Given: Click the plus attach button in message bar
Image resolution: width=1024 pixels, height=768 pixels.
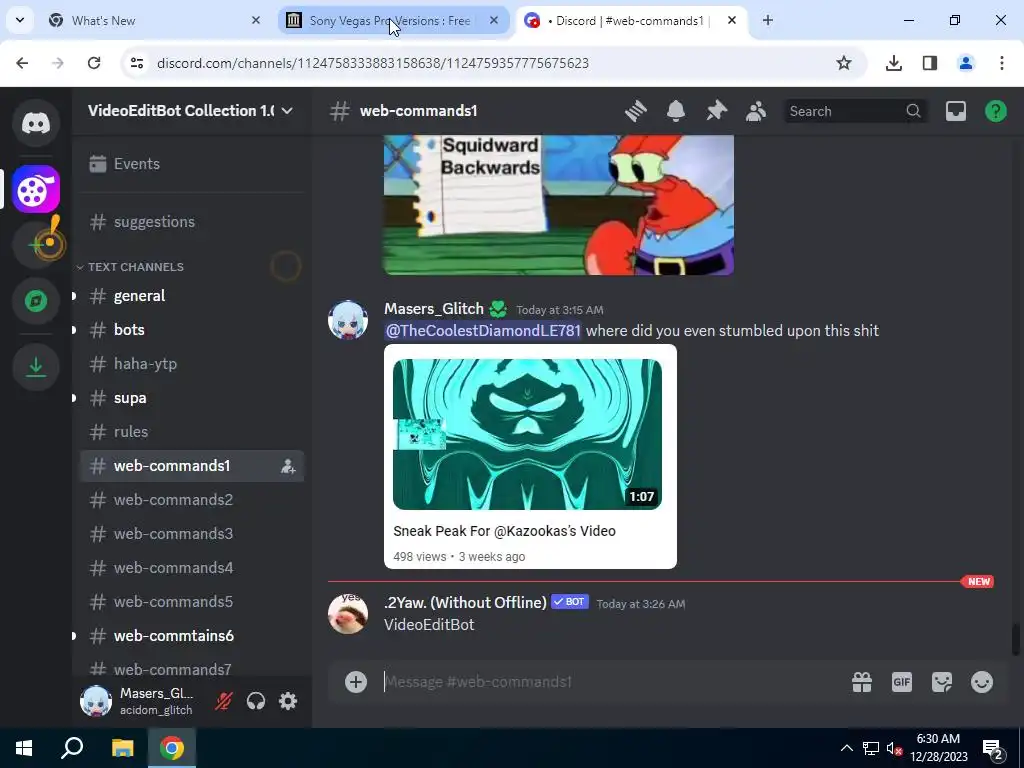Looking at the screenshot, I should click(x=356, y=682).
